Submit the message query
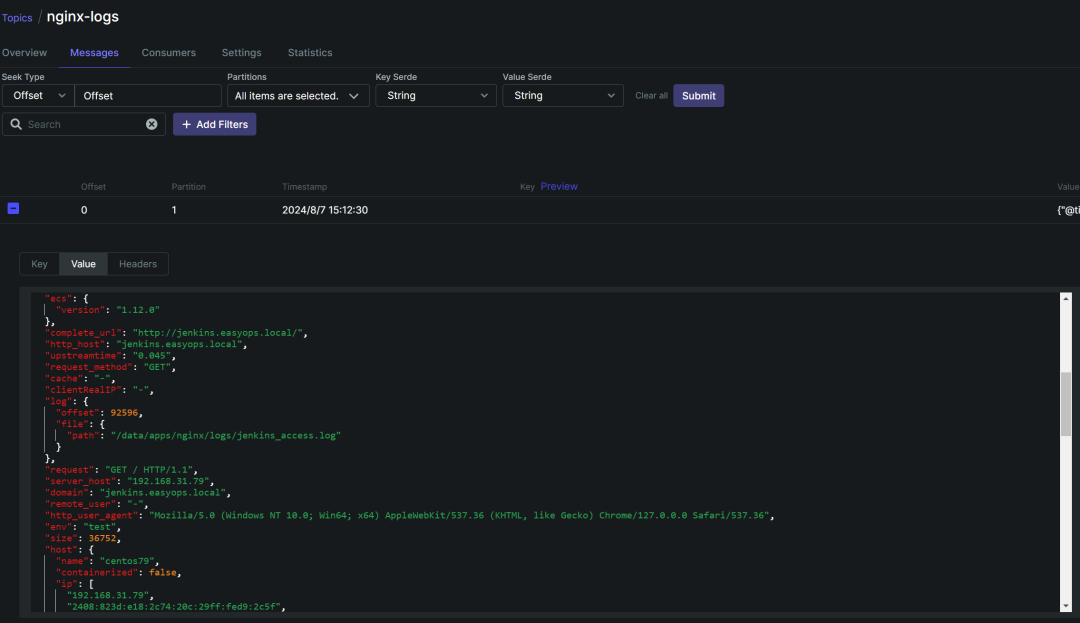This screenshot has height=623, width=1080. pyautogui.click(x=698, y=96)
